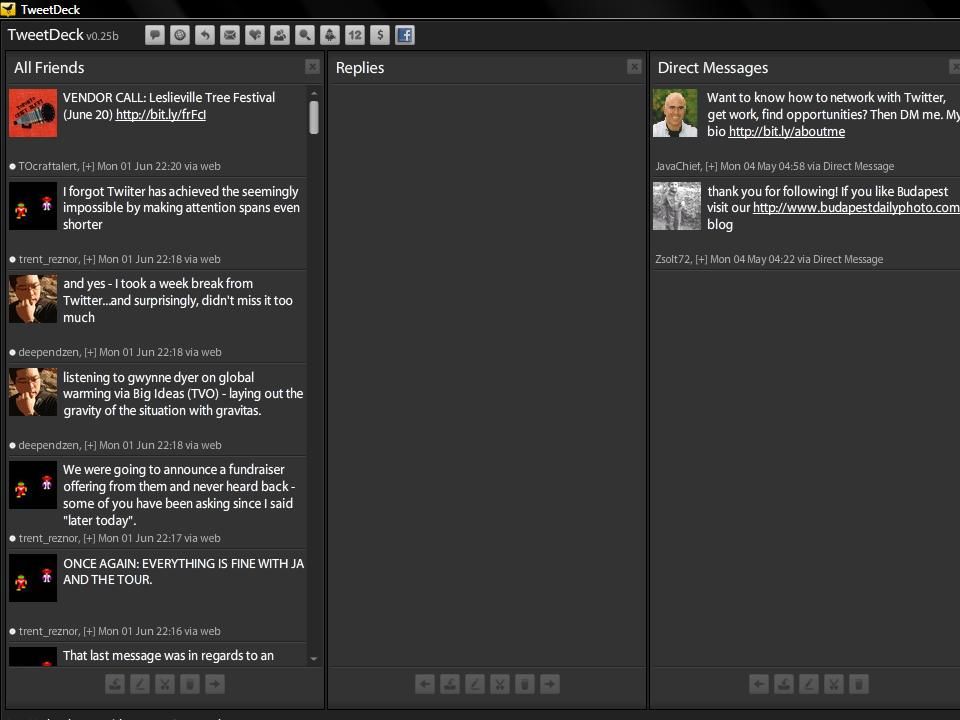Expand [+] on deependzen global warming tweet
Image resolution: width=960 pixels, height=720 pixels.
91,446
